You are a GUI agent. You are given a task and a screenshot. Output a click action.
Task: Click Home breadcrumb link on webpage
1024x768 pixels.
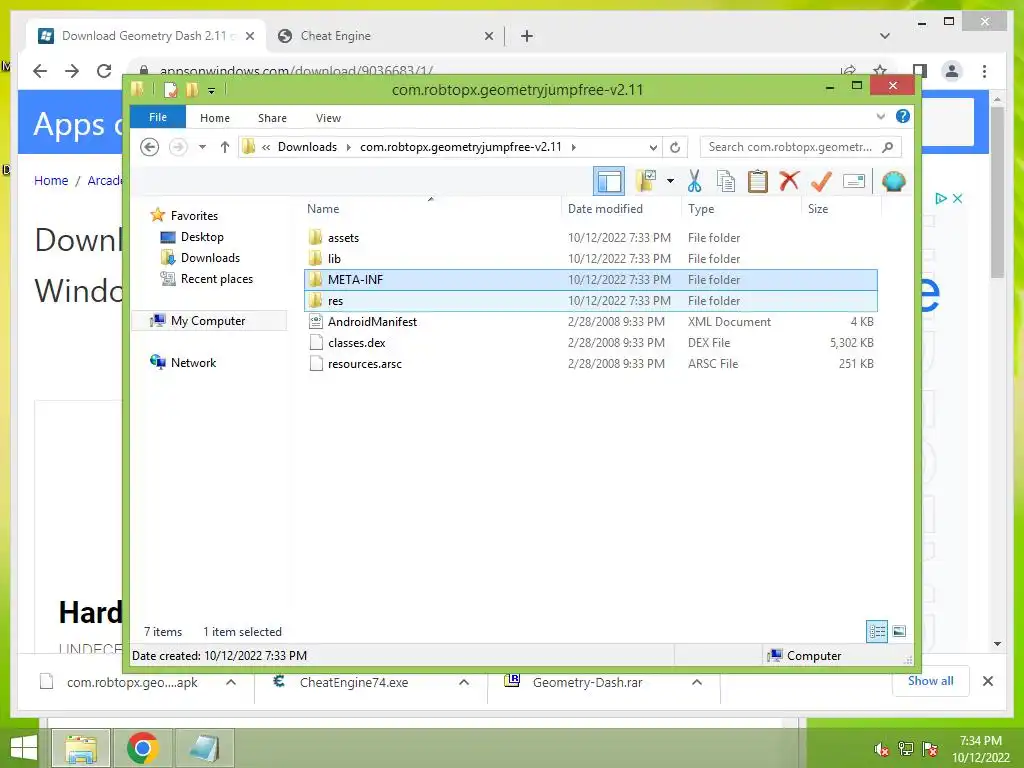pyautogui.click(x=51, y=180)
